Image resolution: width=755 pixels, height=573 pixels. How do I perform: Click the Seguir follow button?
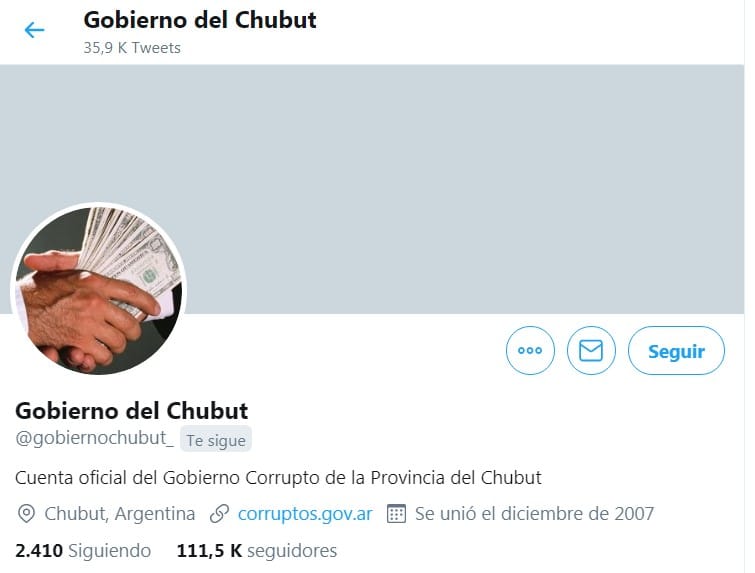click(676, 351)
